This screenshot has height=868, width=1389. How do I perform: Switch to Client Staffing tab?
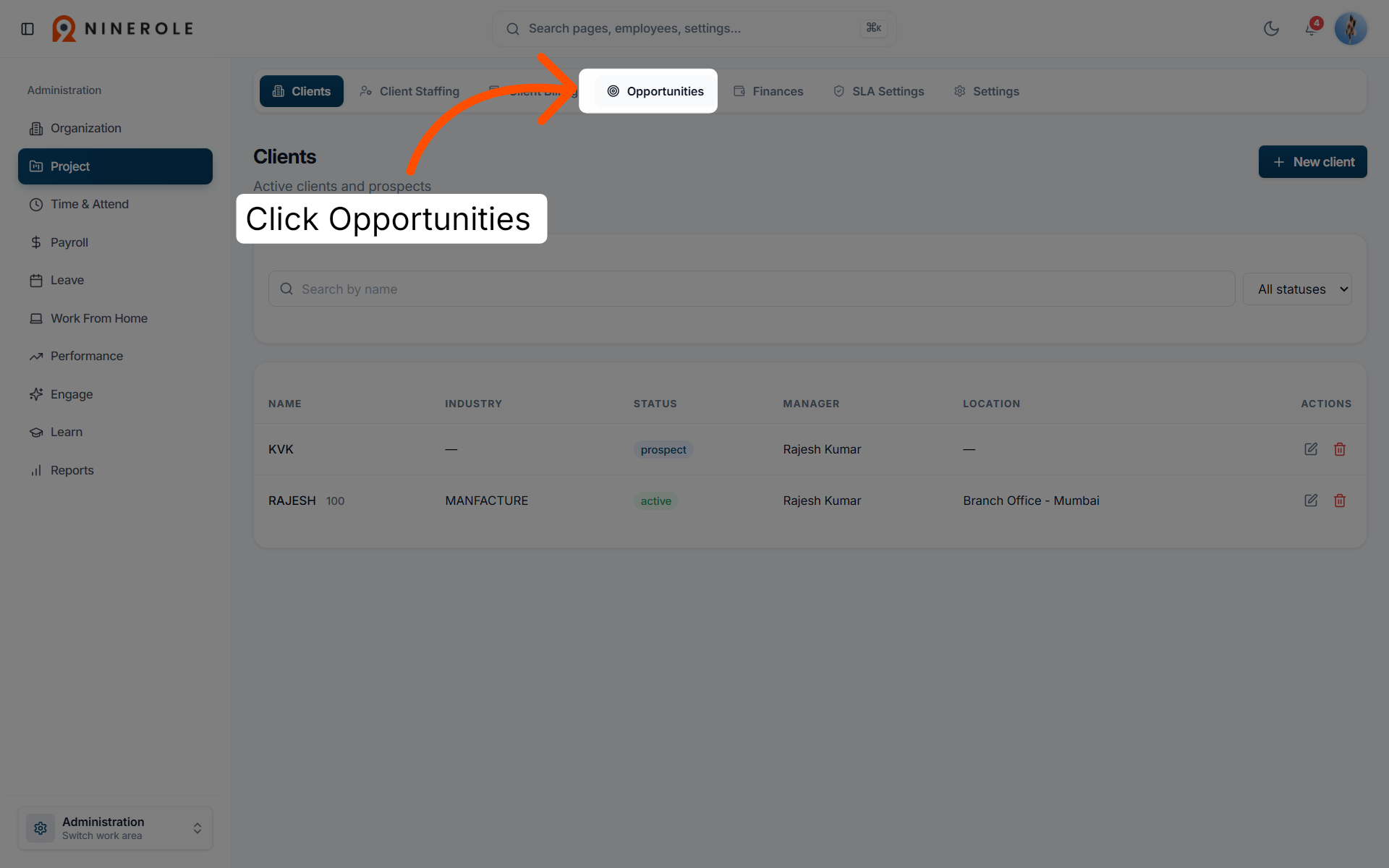point(410,91)
